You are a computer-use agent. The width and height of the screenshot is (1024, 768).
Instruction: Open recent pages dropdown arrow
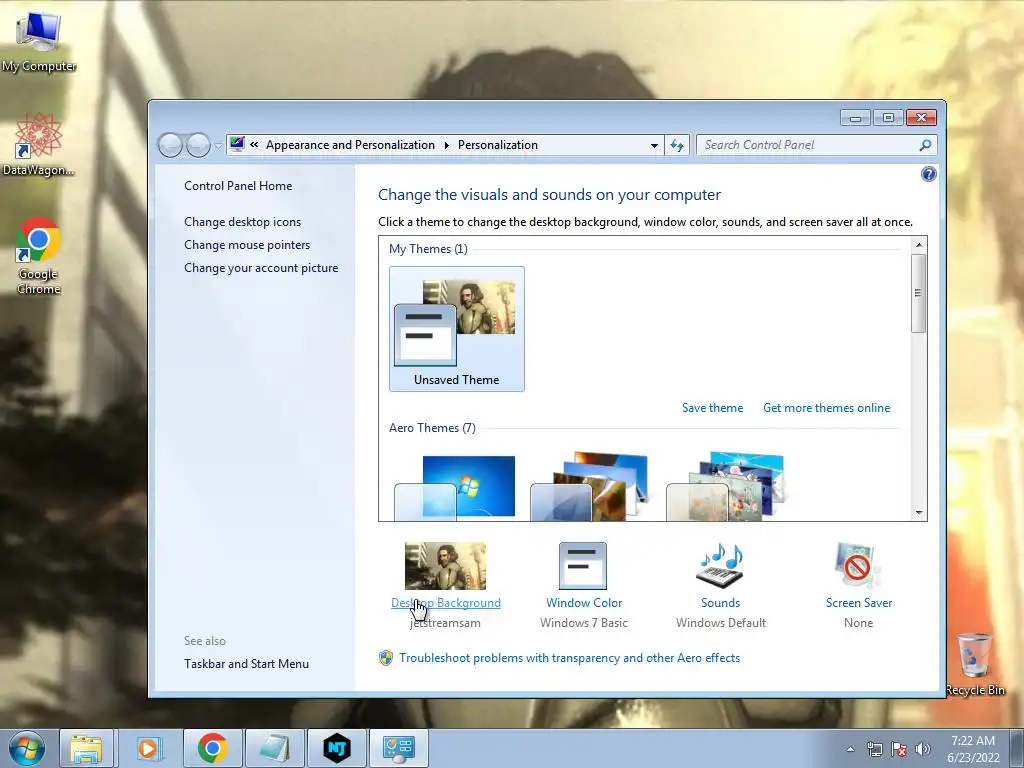(218, 146)
